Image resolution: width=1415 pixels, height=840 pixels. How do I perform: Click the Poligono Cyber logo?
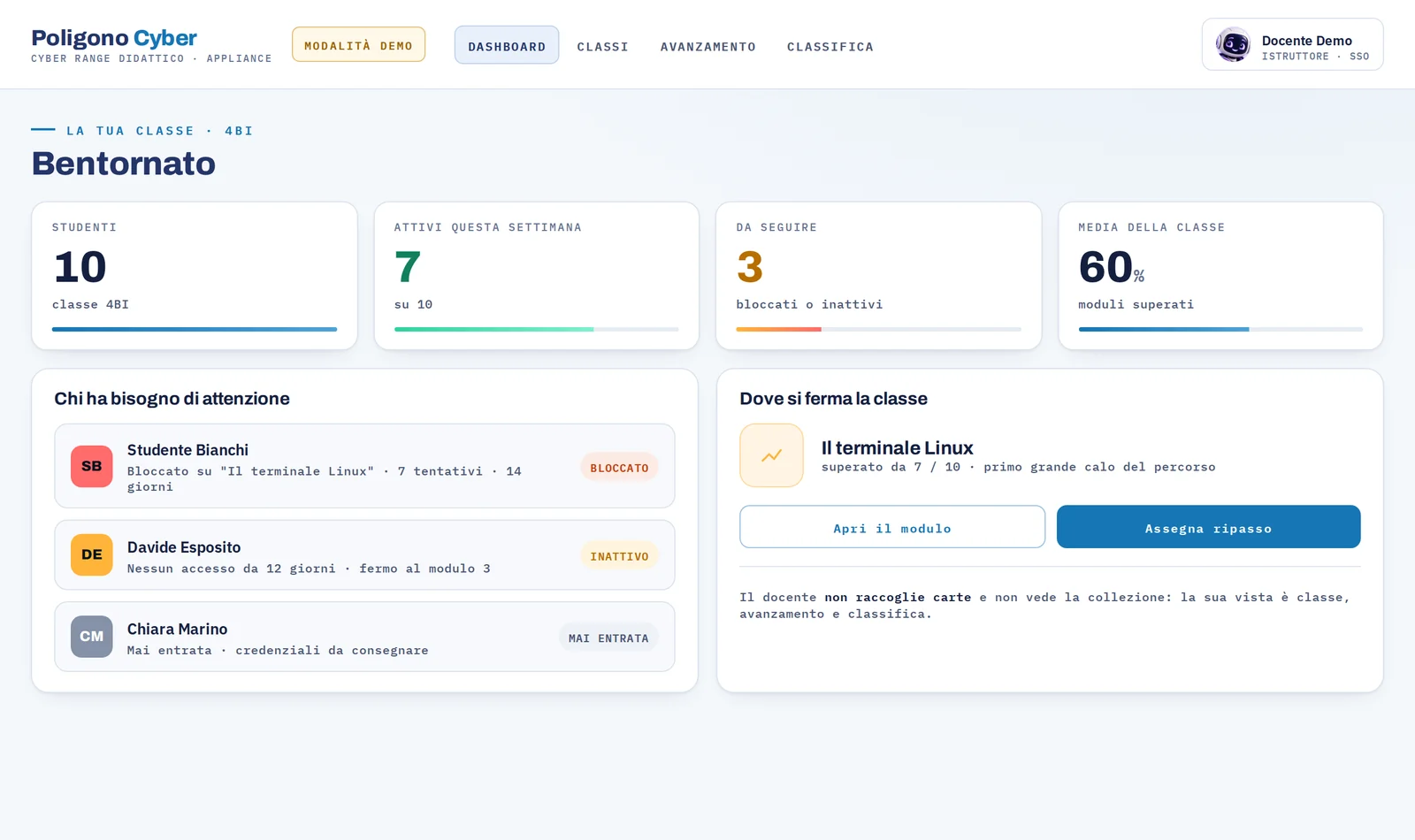pos(114,38)
